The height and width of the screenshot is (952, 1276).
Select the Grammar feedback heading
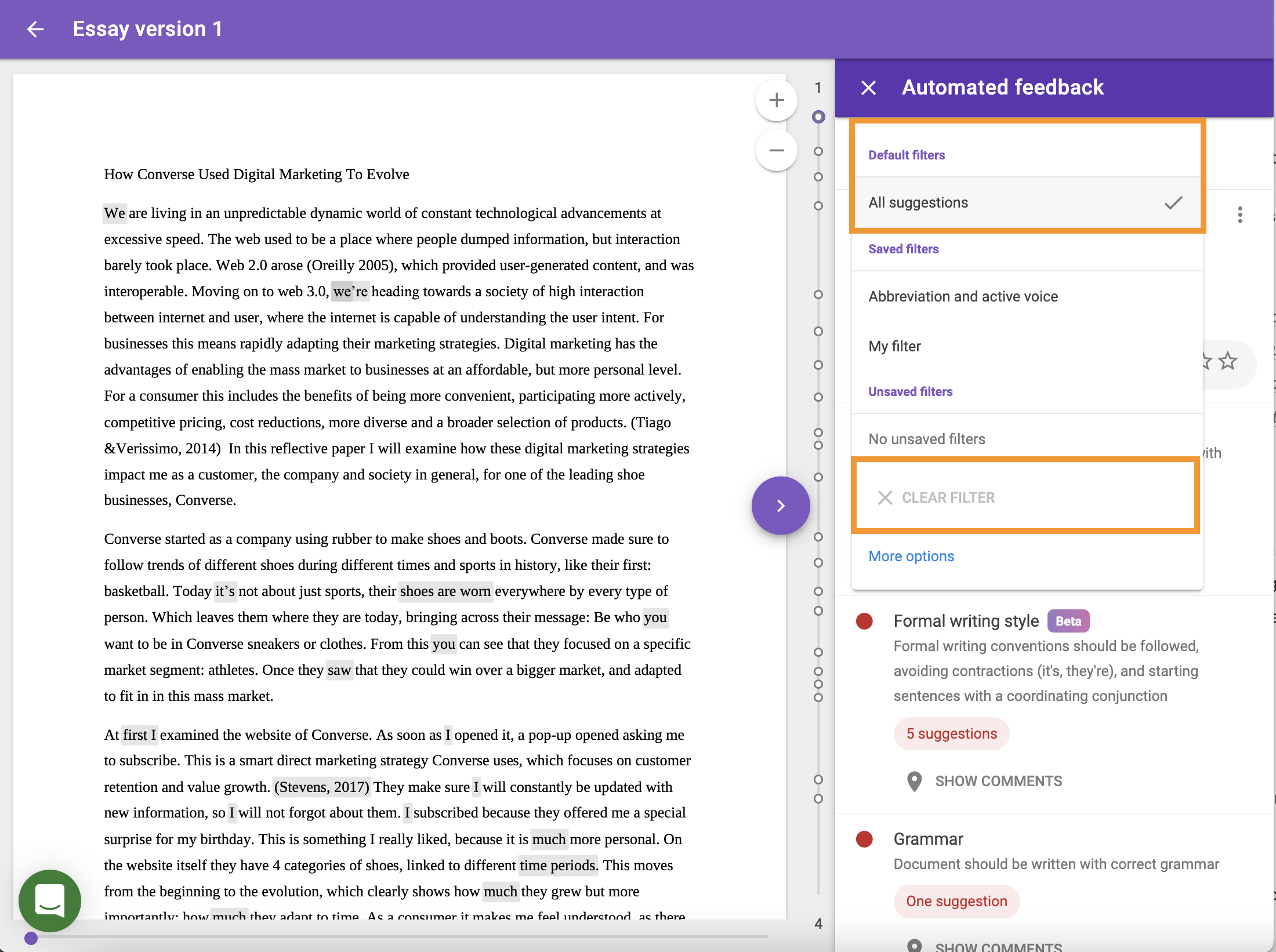(x=928, y=839)
